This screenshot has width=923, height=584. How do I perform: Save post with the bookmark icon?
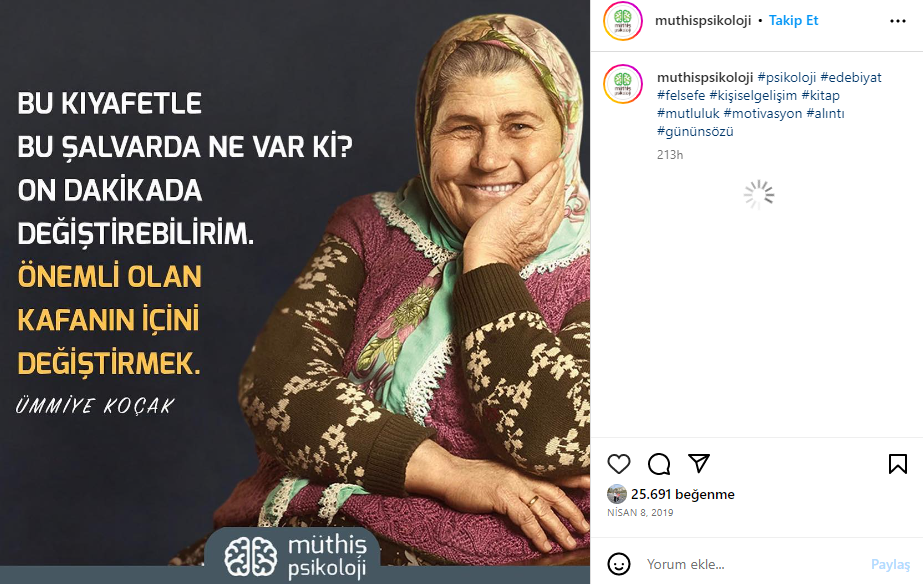pos(898,464)
